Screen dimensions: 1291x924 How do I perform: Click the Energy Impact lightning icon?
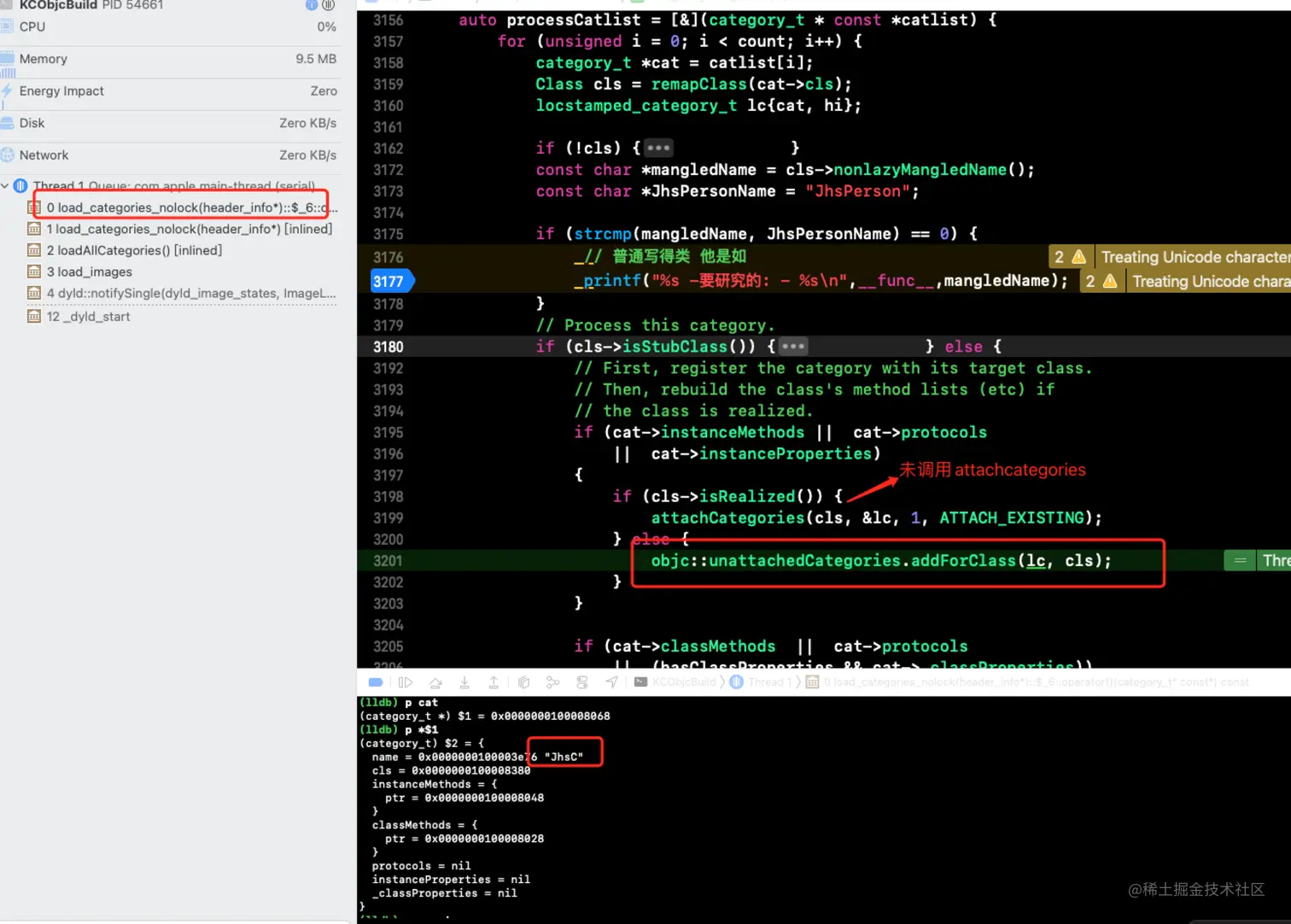(x=6, y=91)
